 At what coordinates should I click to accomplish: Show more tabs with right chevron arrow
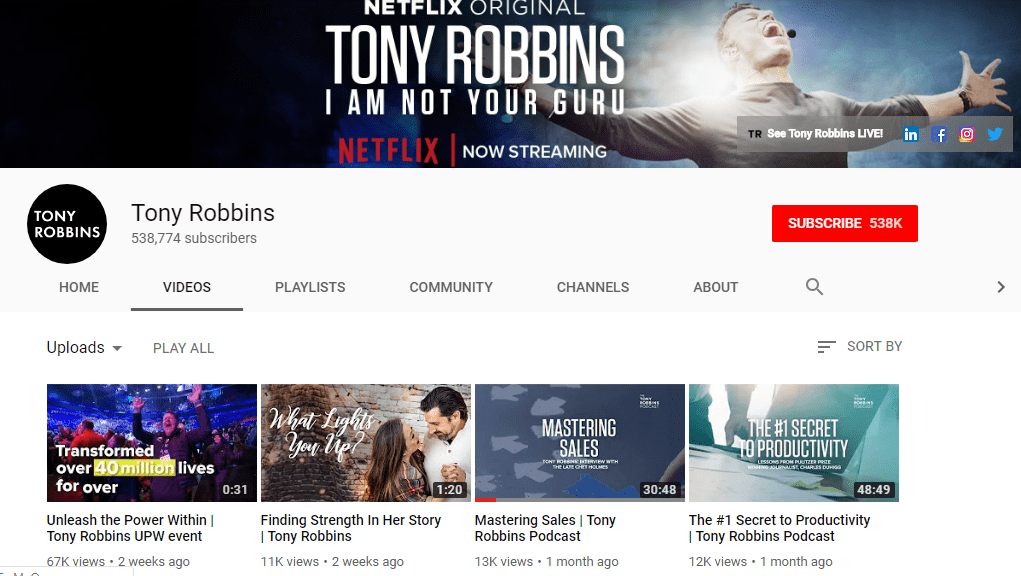tap(1001, 287)
